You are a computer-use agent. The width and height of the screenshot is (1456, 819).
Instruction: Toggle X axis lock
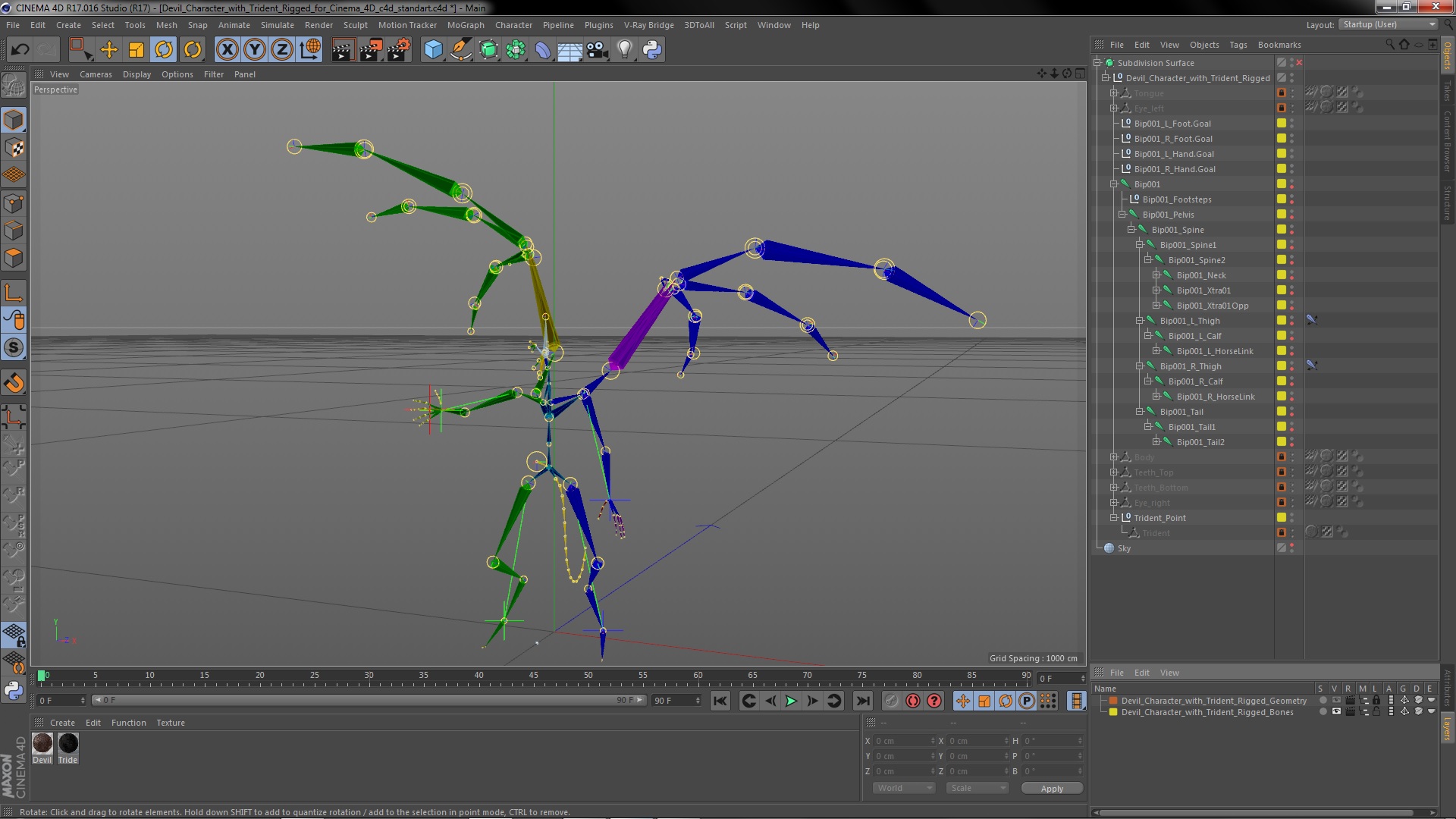(x=227, y=50)
